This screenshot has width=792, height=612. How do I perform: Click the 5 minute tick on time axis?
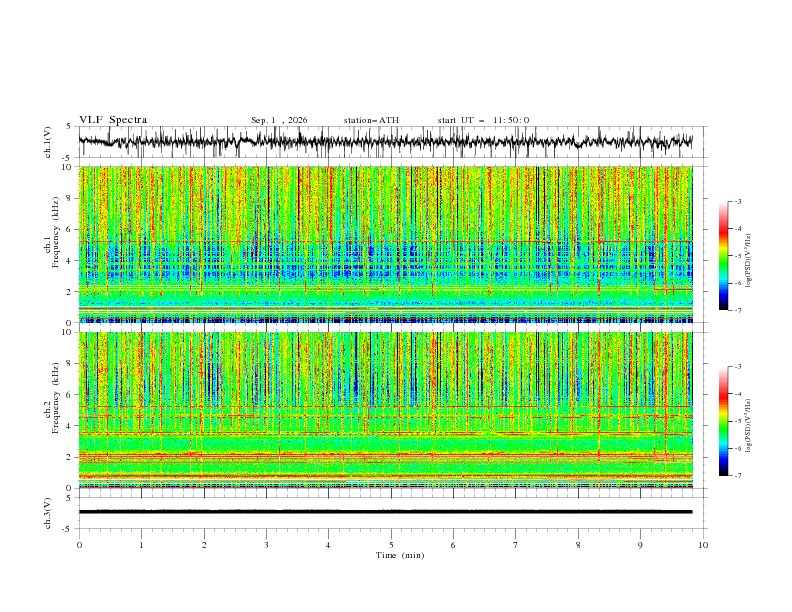click(391, 545)
